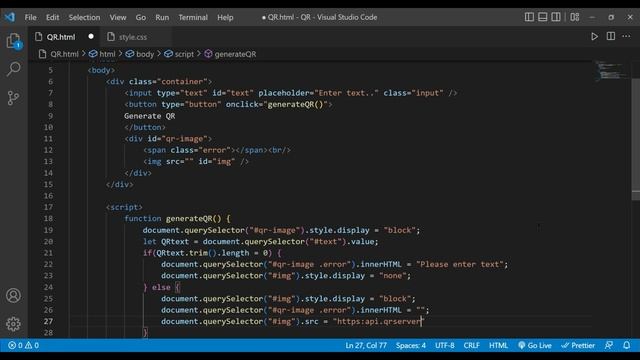
Task: Toggle the primary side bar layout icon
Action: click(x=529, y=17)
